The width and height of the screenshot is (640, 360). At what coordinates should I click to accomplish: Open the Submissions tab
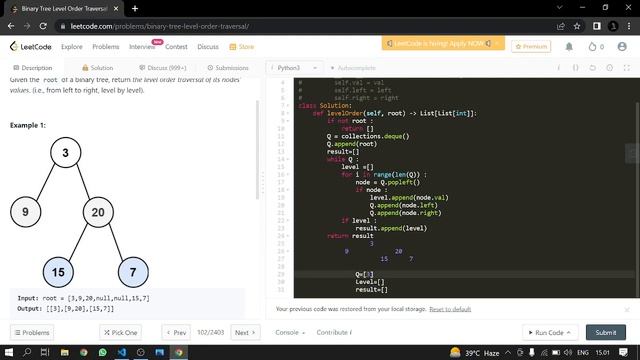228,68
